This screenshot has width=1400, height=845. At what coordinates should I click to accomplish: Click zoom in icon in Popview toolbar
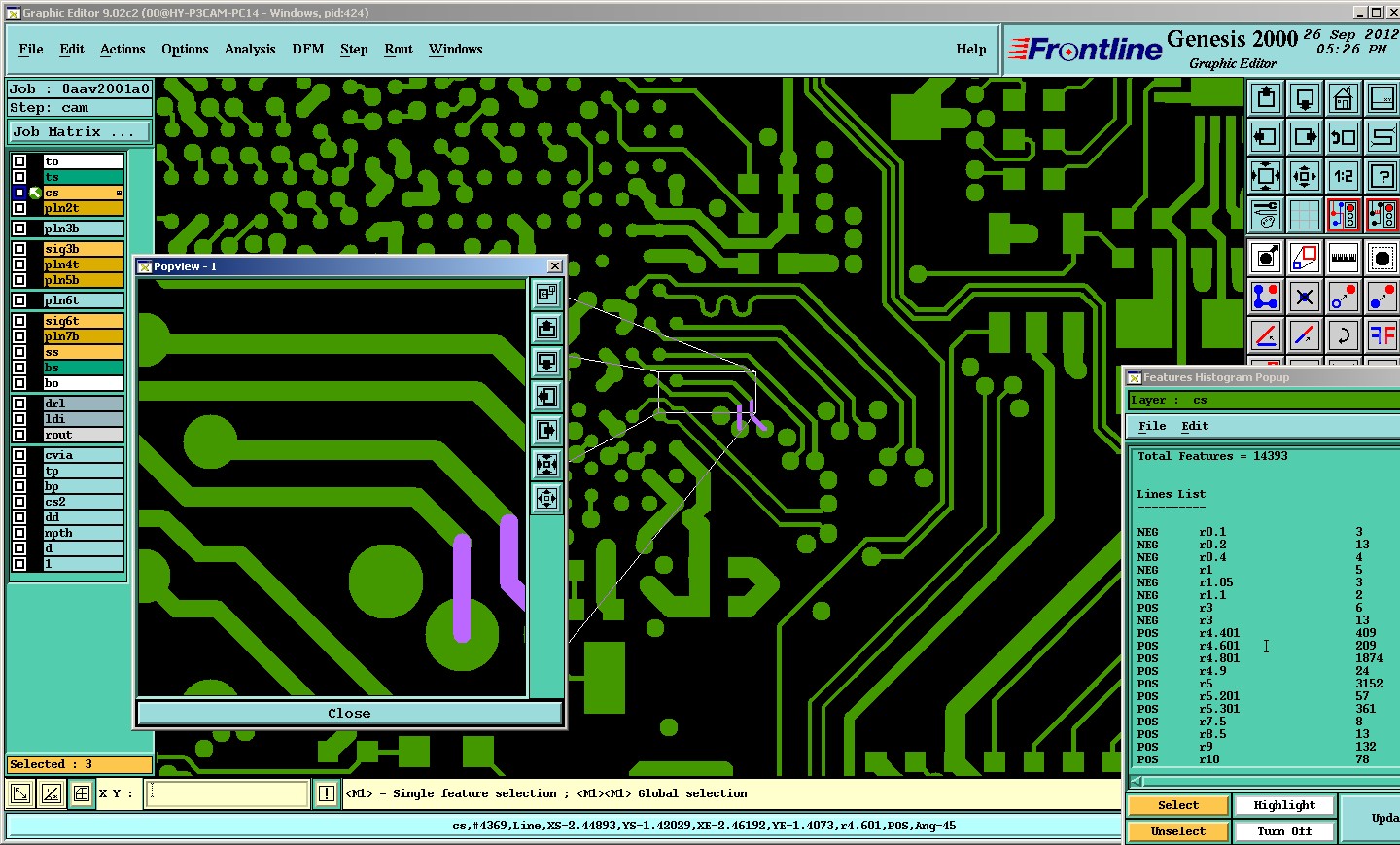point(547,464)
